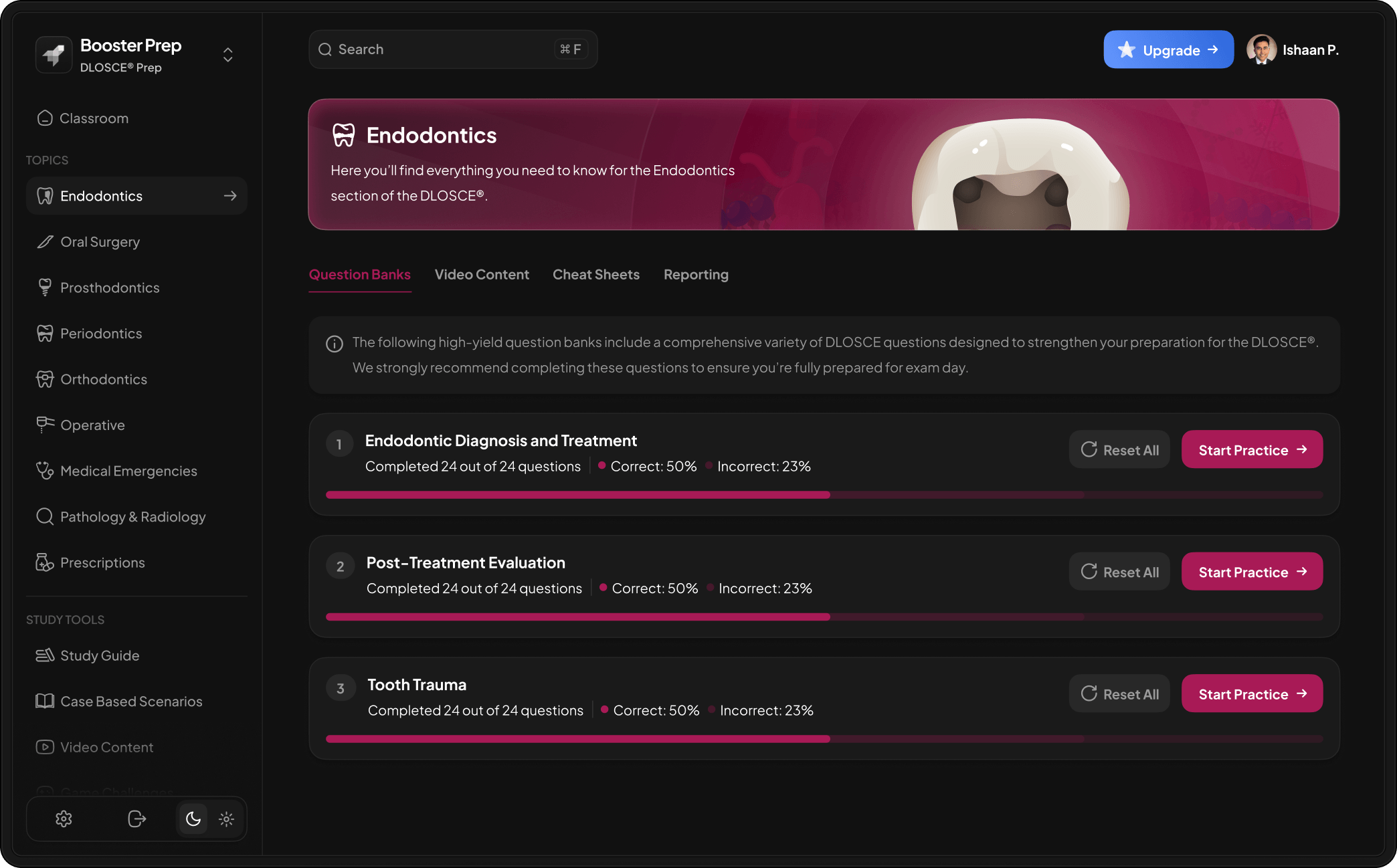1397x868 pixels.
Task: Open Case Based Scenarios book icon
Action: point(45,701)
